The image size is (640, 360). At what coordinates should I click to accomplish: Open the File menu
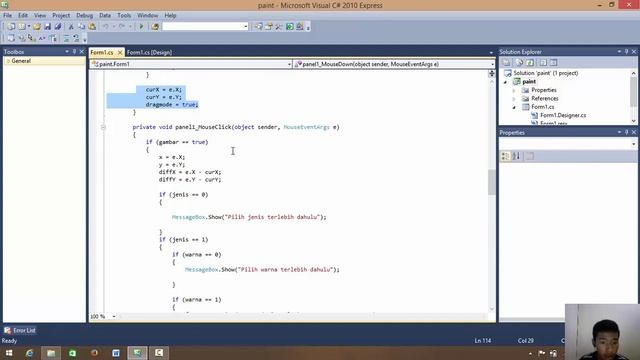tap(7, 16)
